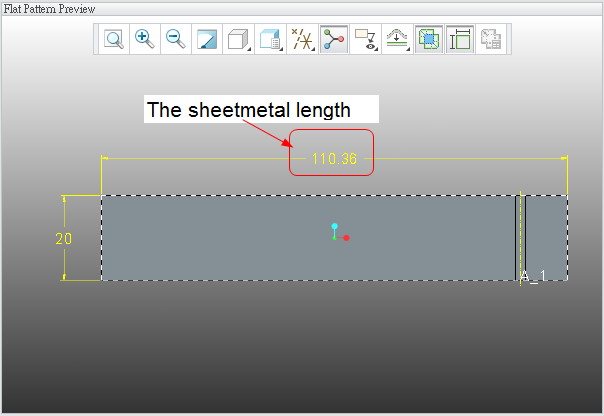
Task: Click the Zoom In magnifier icon
Action: point(145,39)
